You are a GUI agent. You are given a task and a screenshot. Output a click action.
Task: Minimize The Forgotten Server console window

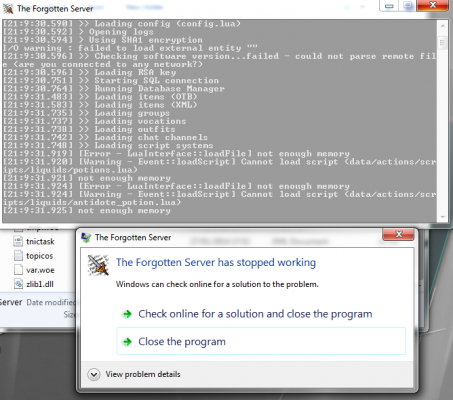[389, 6]
